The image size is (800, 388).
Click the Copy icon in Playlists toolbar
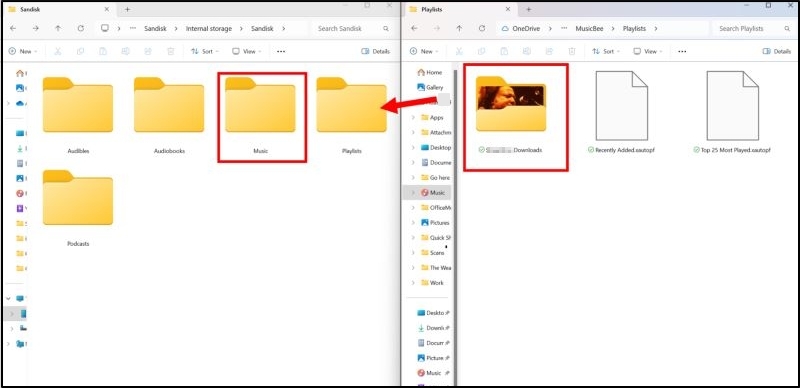point(481,52)
